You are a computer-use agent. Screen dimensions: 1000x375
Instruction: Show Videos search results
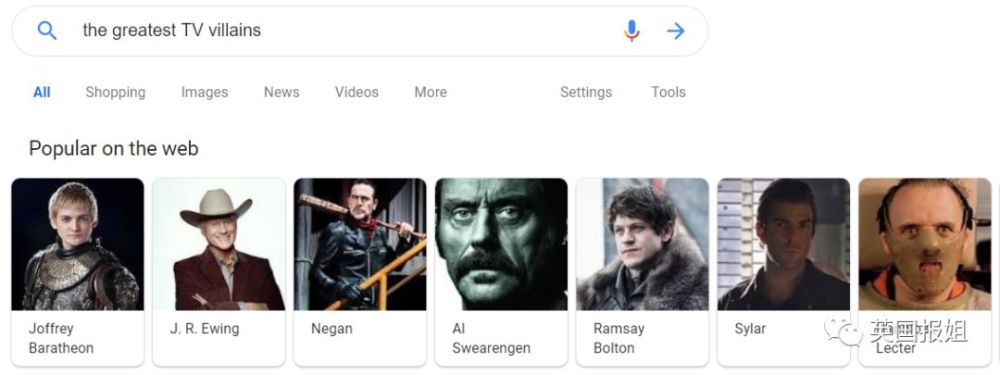357,92
